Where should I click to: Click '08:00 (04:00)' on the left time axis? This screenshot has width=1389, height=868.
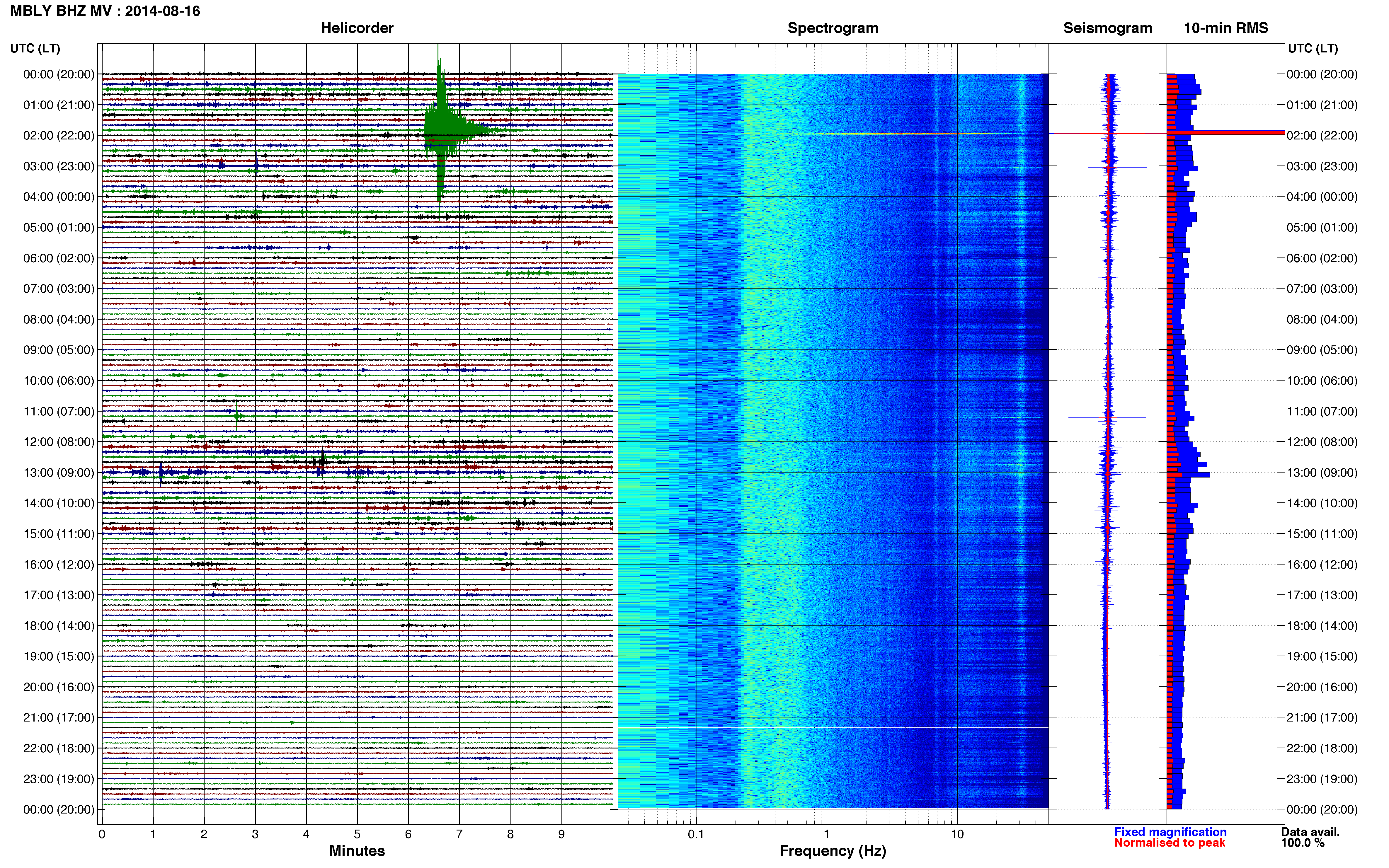[x=59, y=319]
